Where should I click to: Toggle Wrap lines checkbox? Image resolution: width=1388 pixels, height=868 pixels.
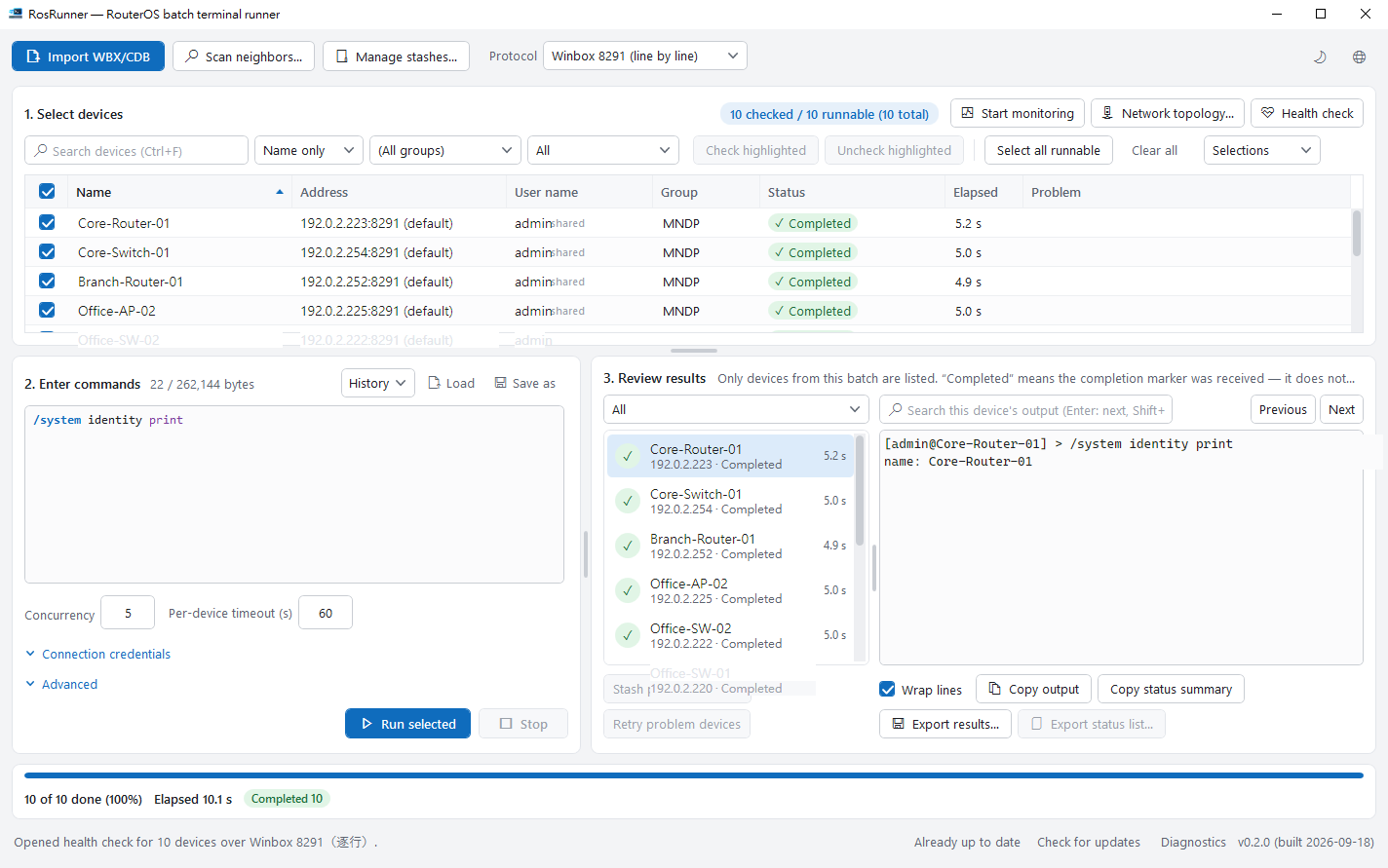(x=887, y=689)
